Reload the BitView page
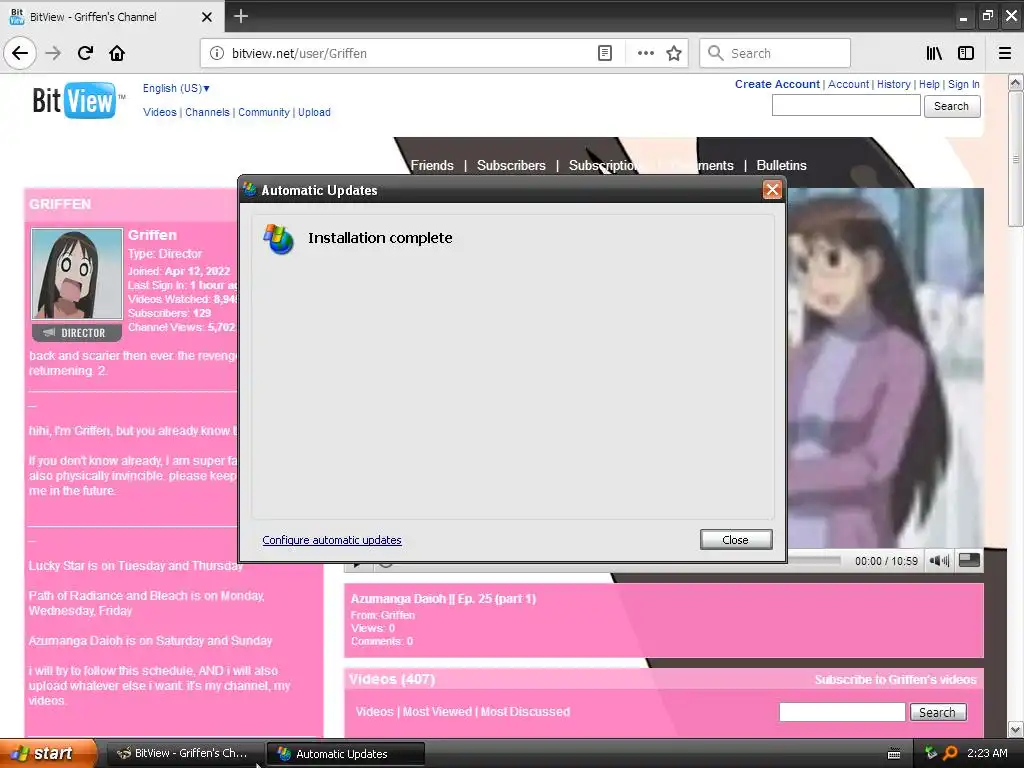1024x768 pixels. (85, 53)
